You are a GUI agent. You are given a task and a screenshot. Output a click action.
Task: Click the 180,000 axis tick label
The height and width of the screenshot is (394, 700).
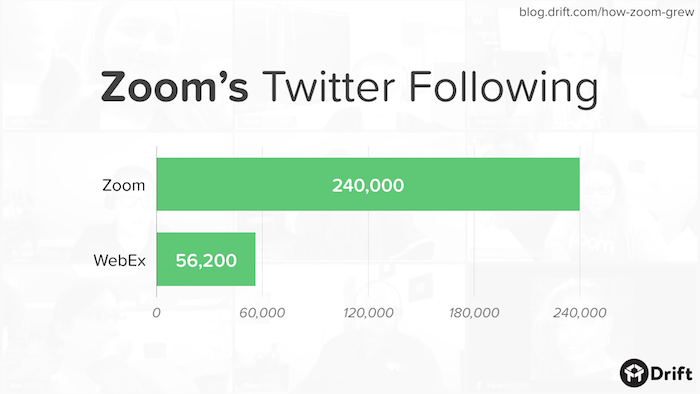[474, 313]
